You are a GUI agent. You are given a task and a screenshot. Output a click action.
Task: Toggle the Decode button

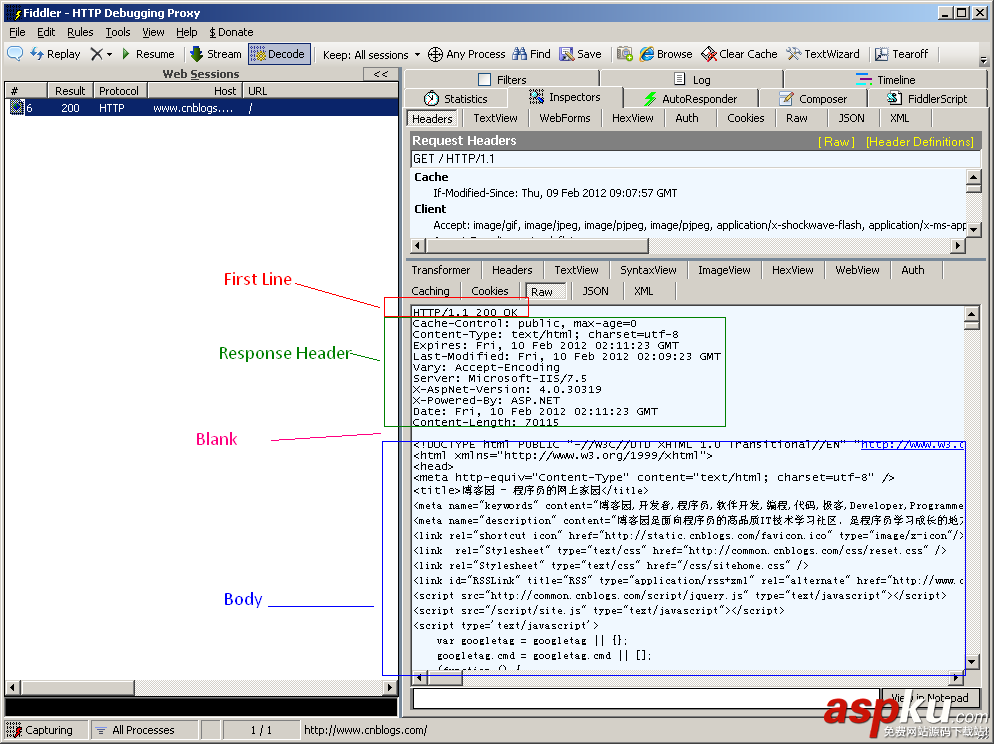(278, 54)
